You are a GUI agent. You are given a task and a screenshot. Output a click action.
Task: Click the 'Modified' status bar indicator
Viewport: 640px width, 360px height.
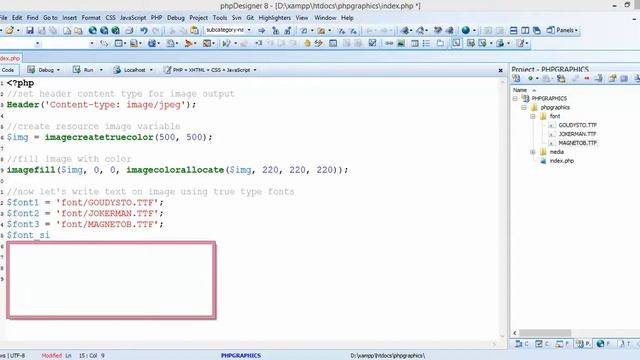tap(51, 356)
